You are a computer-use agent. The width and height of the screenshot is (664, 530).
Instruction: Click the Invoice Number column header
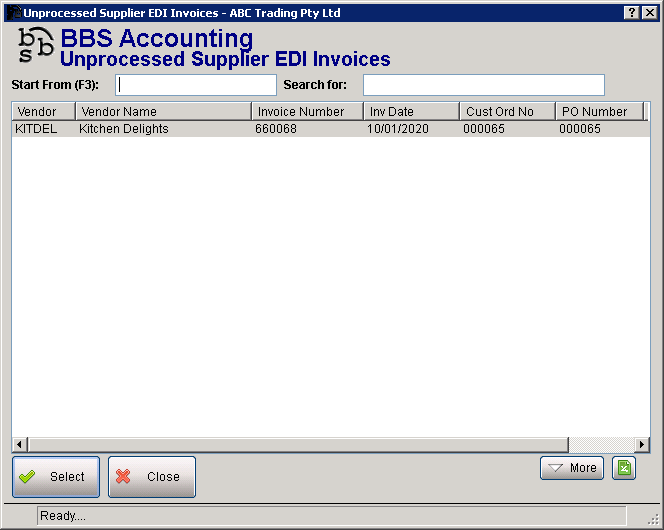coord(307,112)
